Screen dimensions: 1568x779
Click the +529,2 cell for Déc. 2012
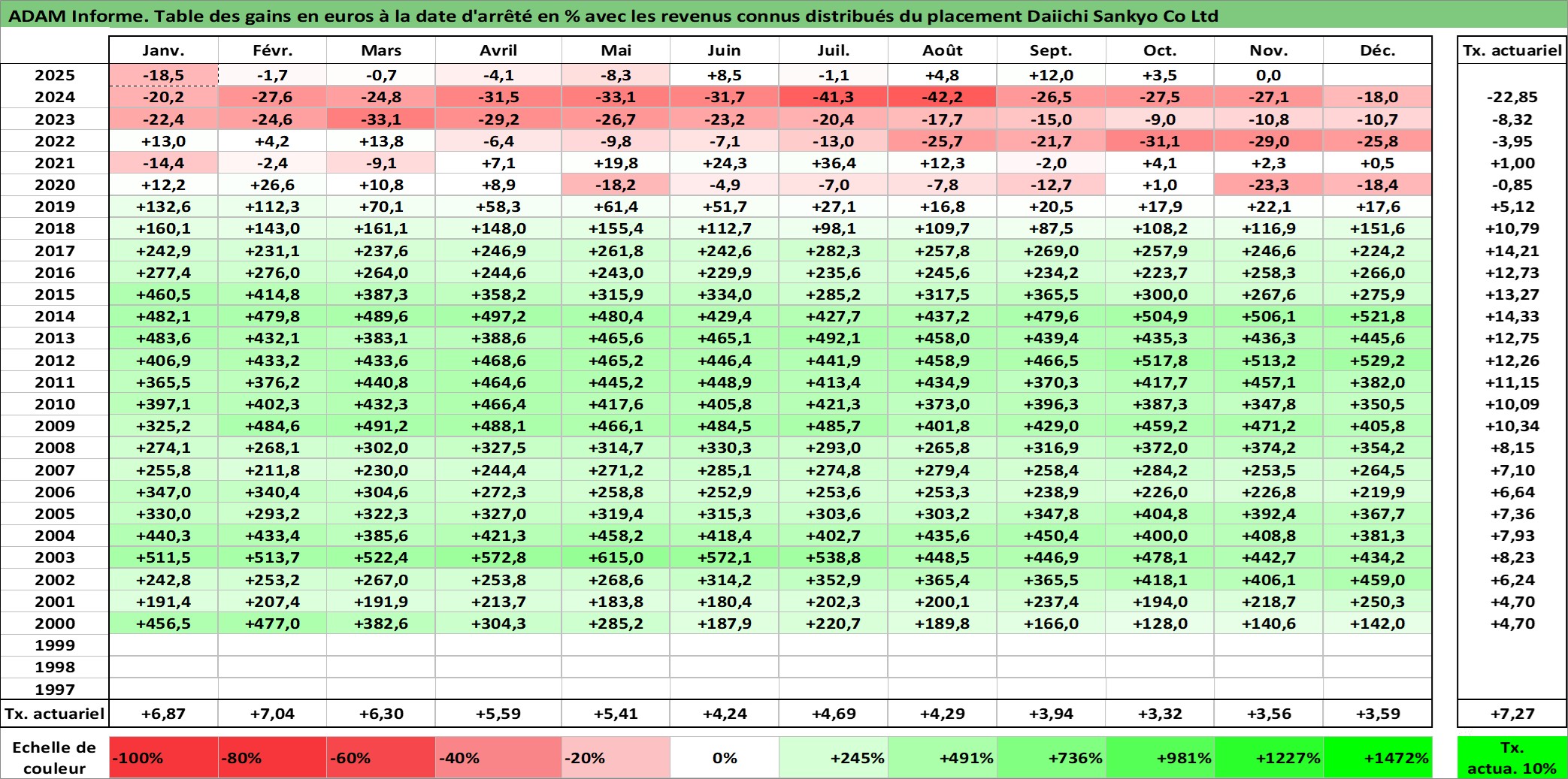tap(1378, 361)
